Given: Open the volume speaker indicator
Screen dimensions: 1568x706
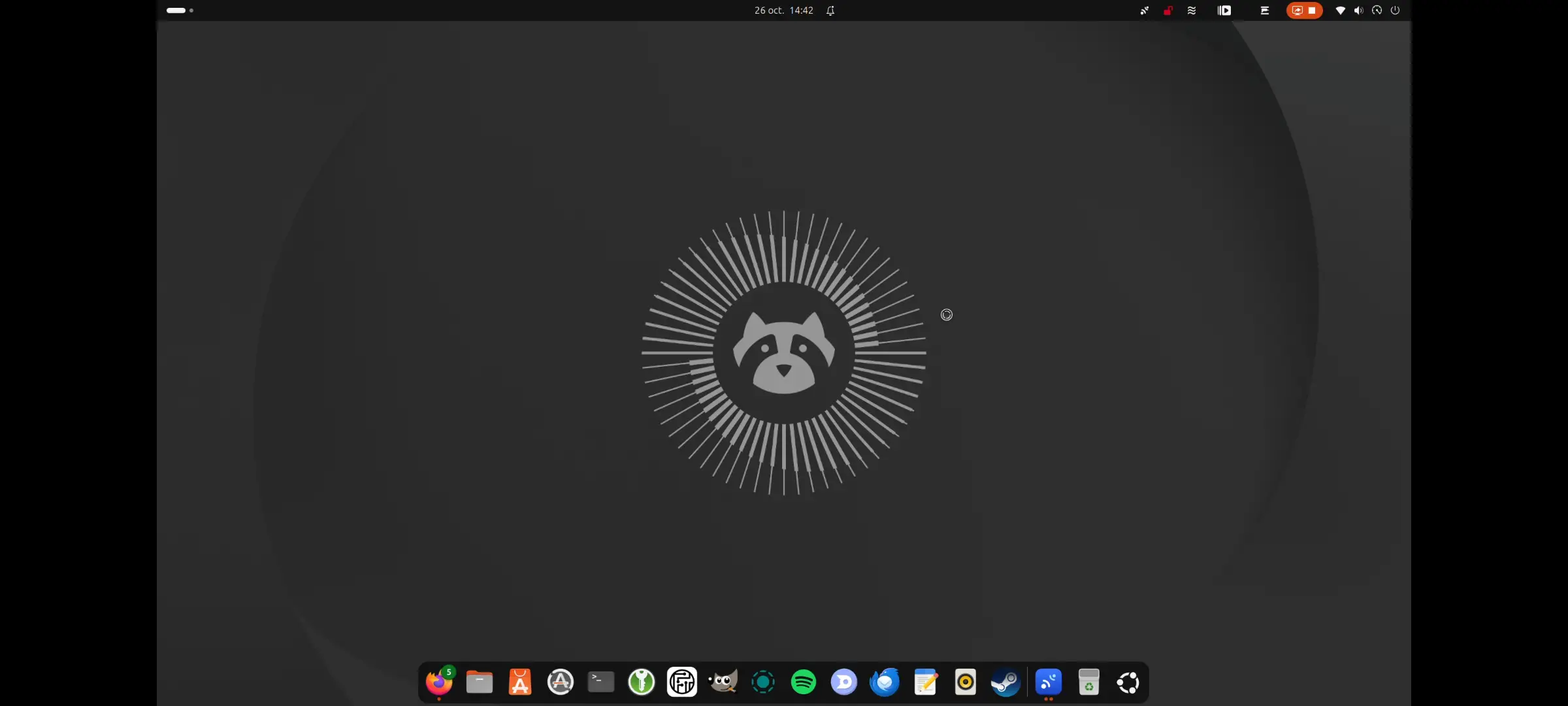Looking at the screenshot, I should click(x=1359, y=10).
